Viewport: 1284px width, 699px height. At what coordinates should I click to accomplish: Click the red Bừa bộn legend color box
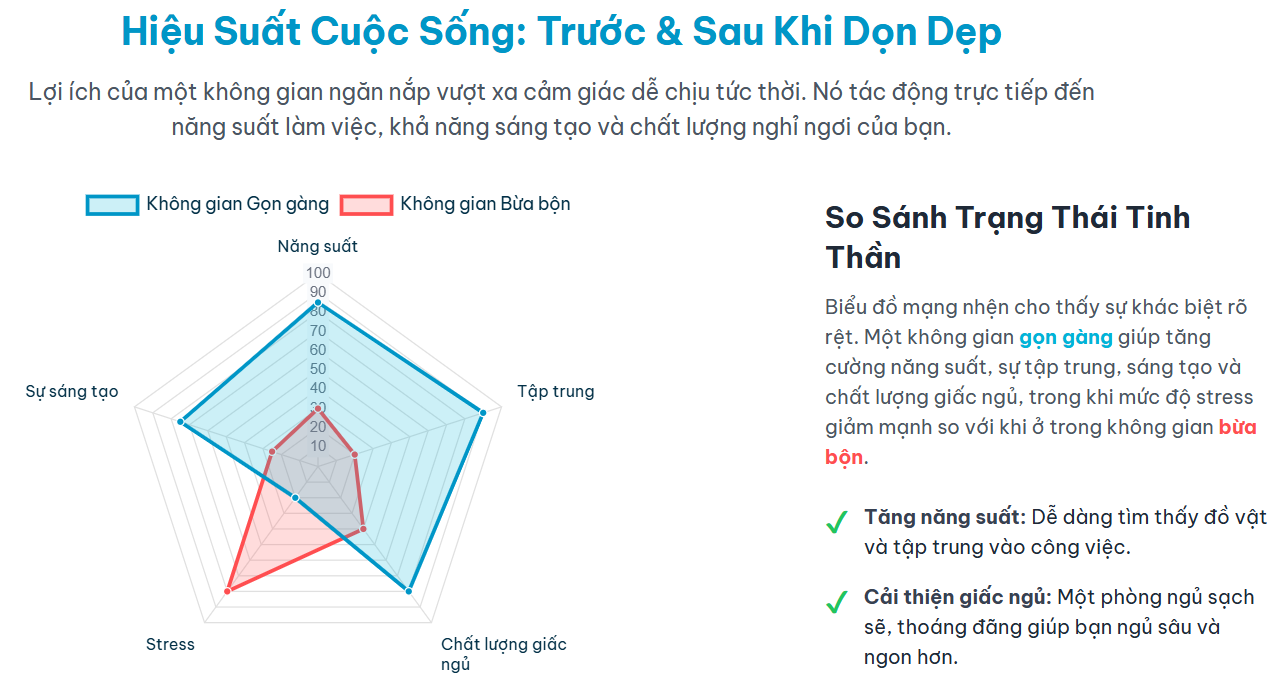click(366, 204)
